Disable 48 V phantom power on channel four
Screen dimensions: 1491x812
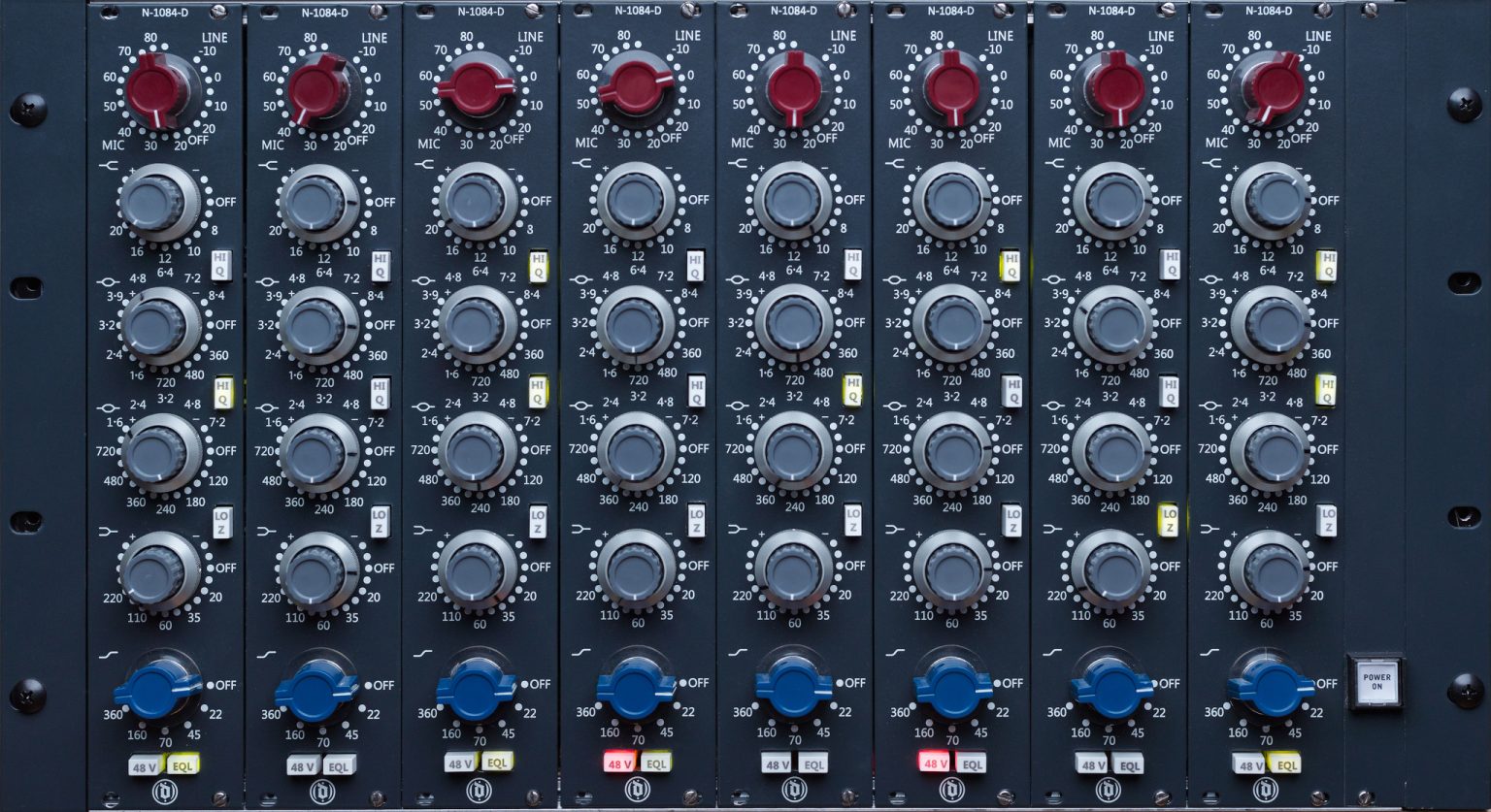click(x=618, y=763)
